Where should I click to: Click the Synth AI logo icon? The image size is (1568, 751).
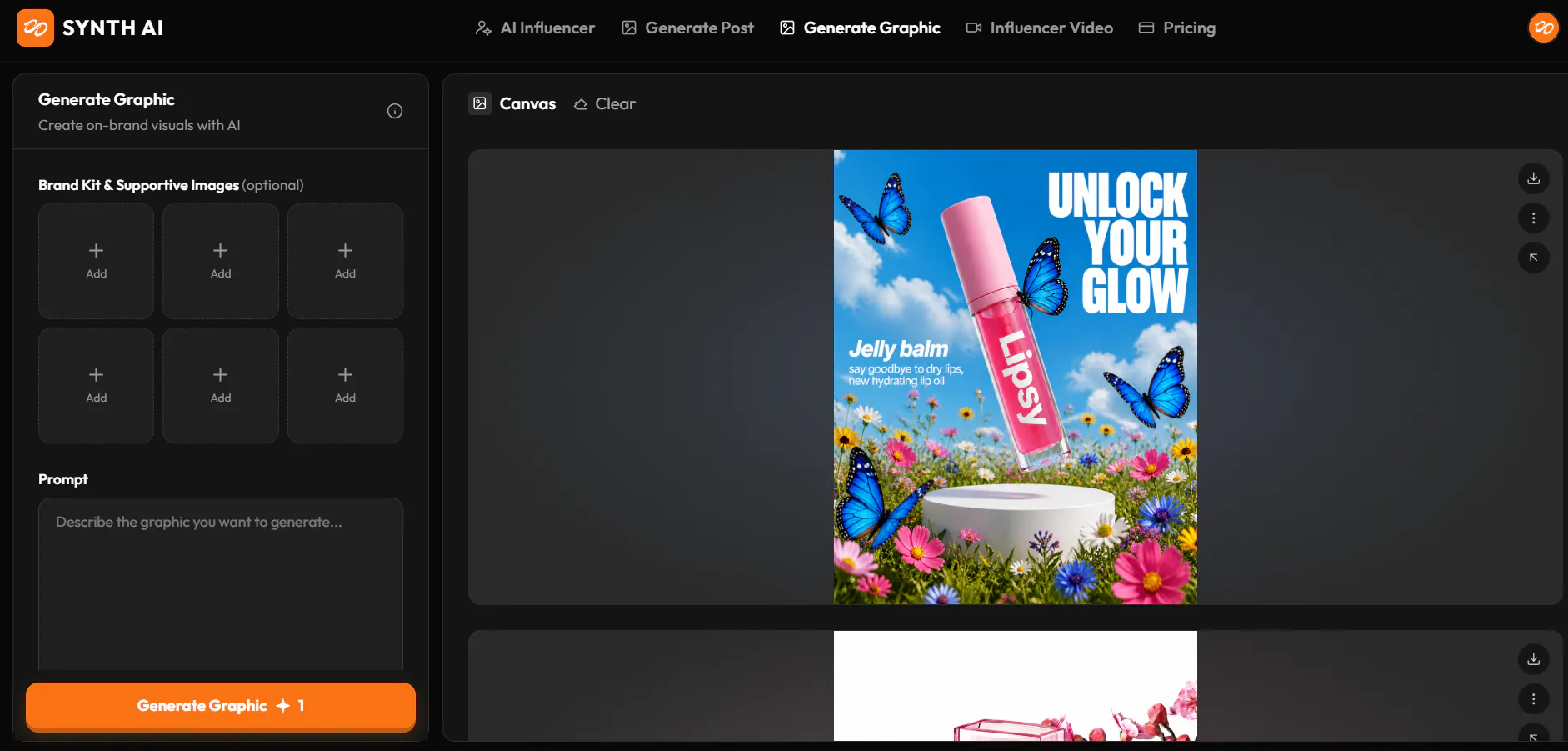tap(35, 28)
